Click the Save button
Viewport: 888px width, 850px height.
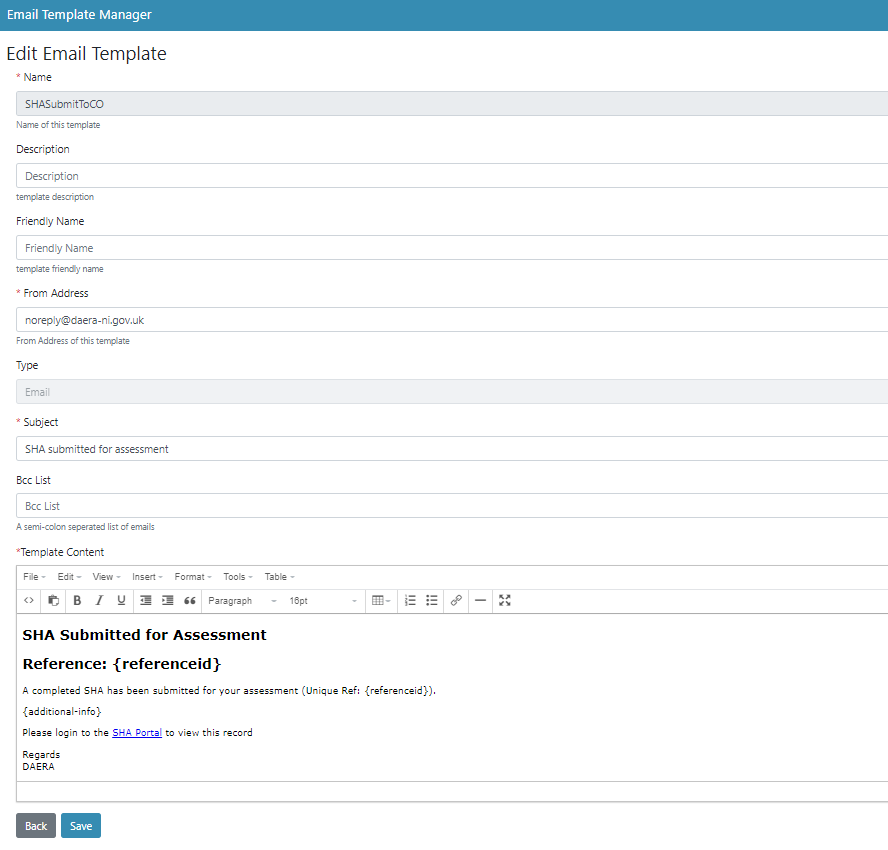coord(81,826)
